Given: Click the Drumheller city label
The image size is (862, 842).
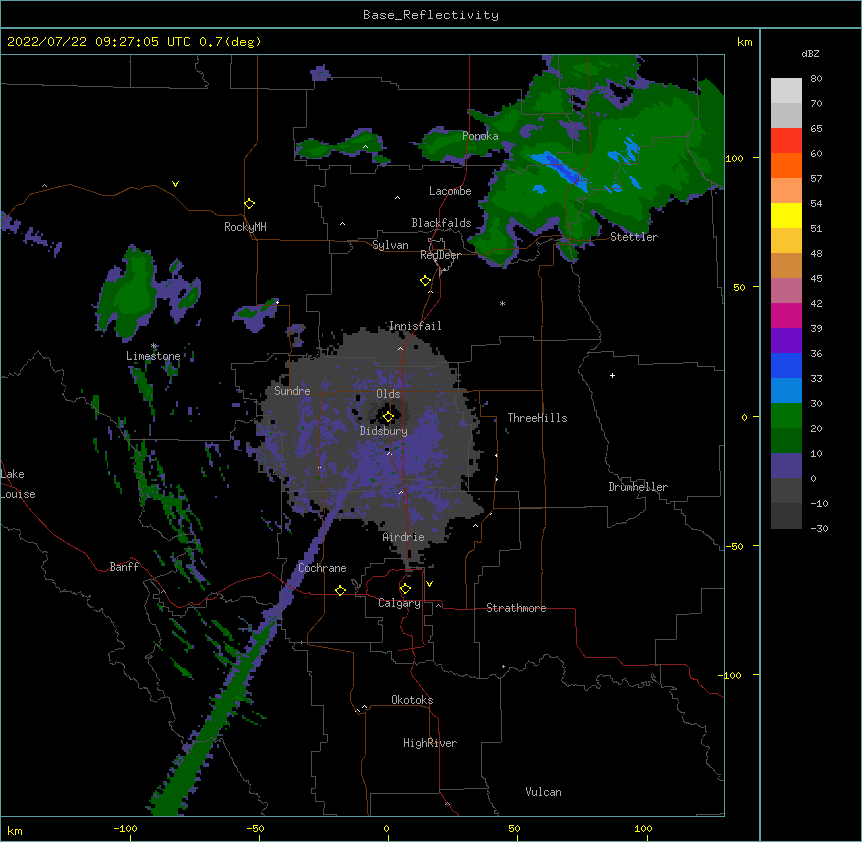Looking at the screenshot, I should 638,487.
